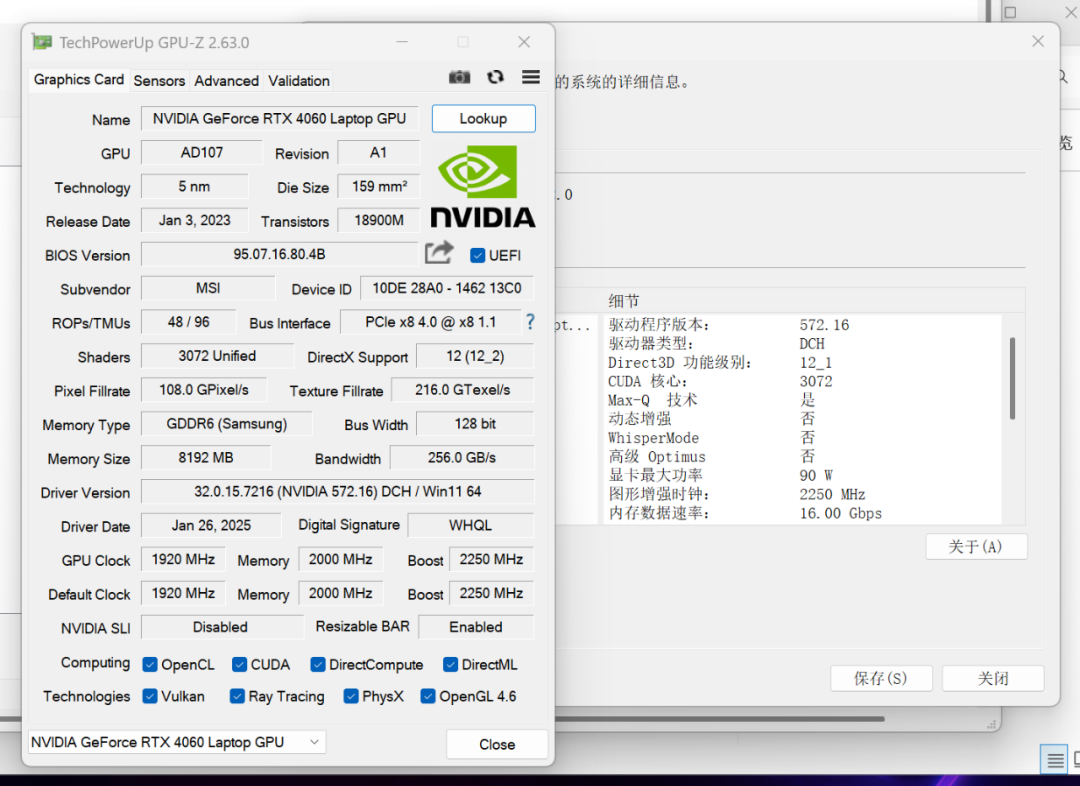Toggle the CUDA checkbox

[x=239, y=665]
